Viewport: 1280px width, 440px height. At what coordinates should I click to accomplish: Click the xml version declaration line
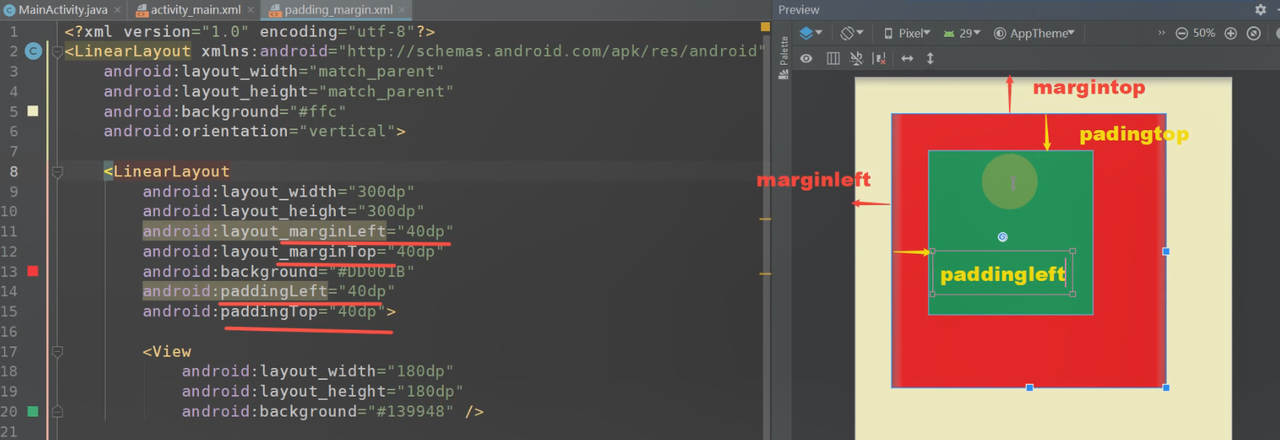[249, 31]
